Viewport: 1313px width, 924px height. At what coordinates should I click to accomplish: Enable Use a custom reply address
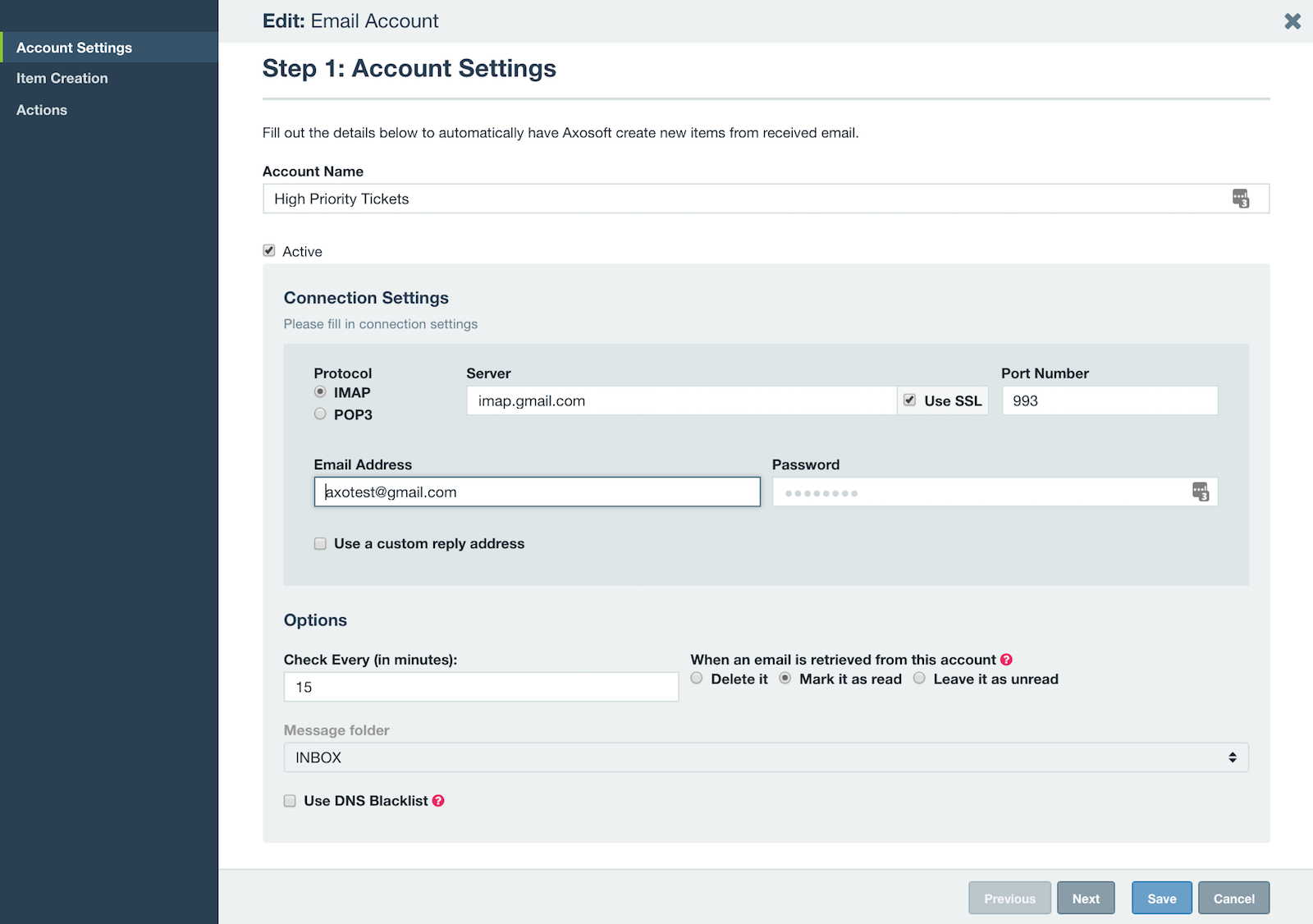coord(320,543)
